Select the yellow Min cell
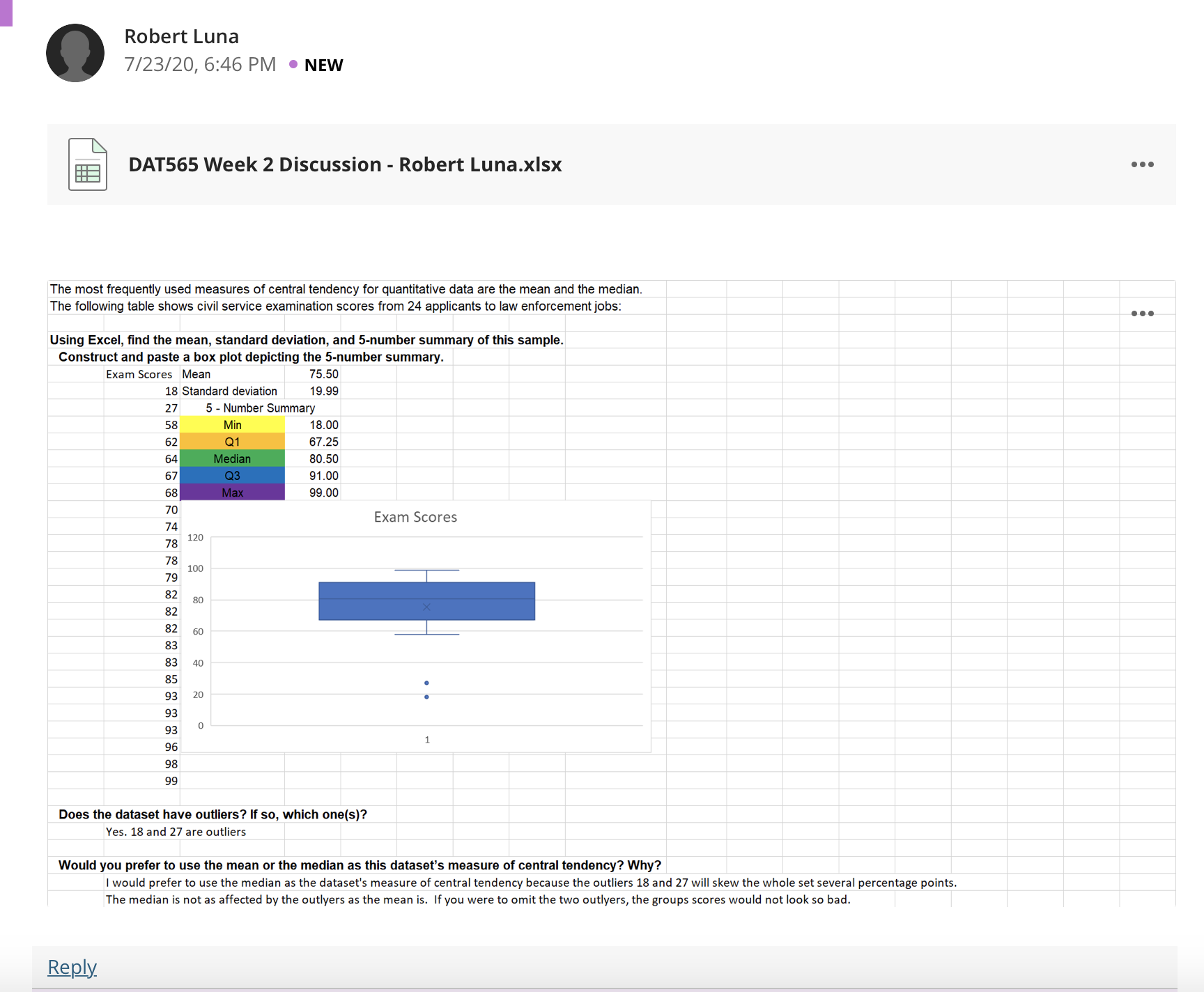 [x=232, y=425]
